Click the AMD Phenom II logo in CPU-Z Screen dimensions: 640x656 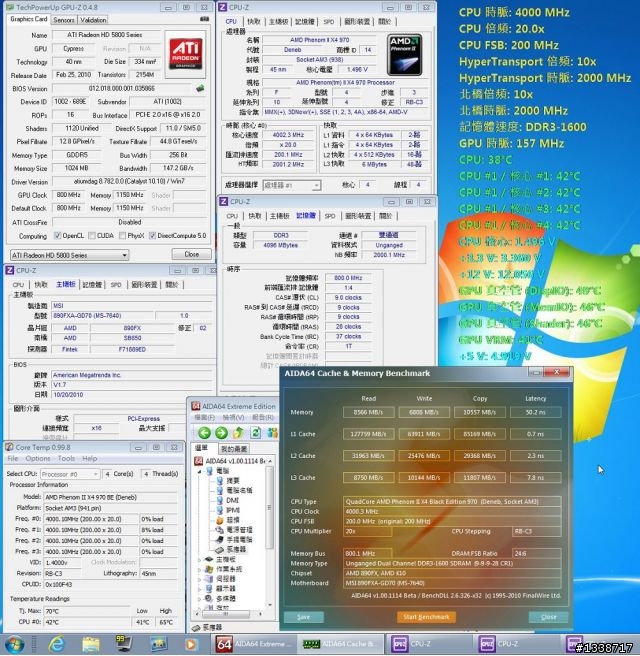404,54
